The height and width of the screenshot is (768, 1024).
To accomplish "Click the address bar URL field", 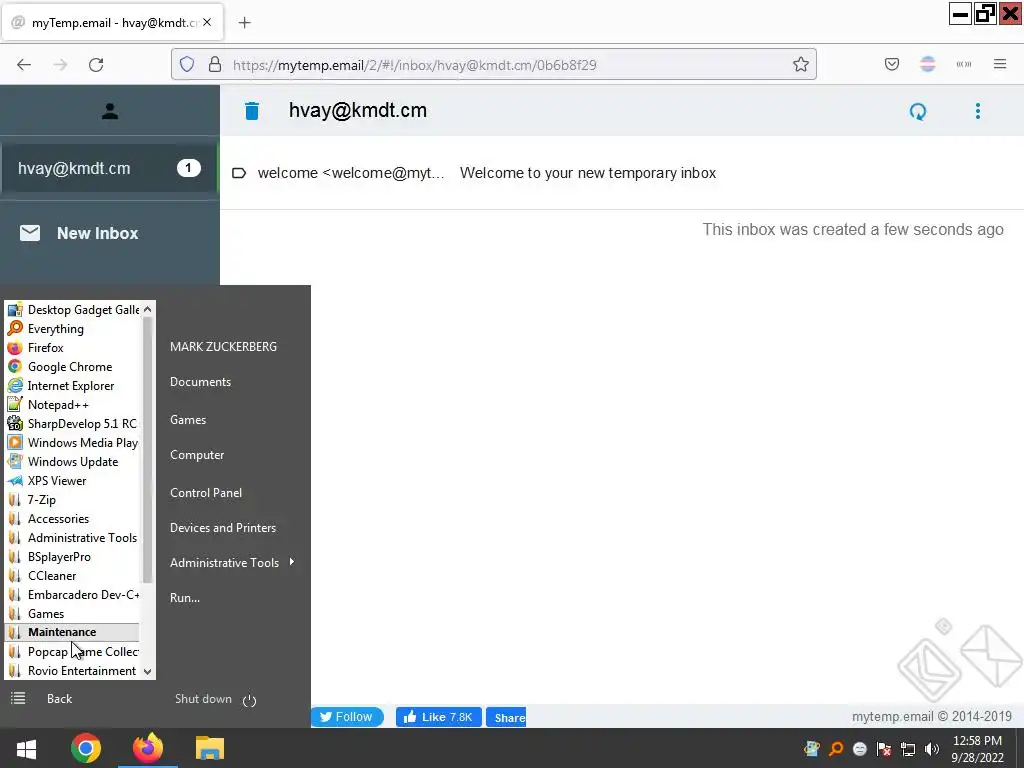I will tap(494, 64).
